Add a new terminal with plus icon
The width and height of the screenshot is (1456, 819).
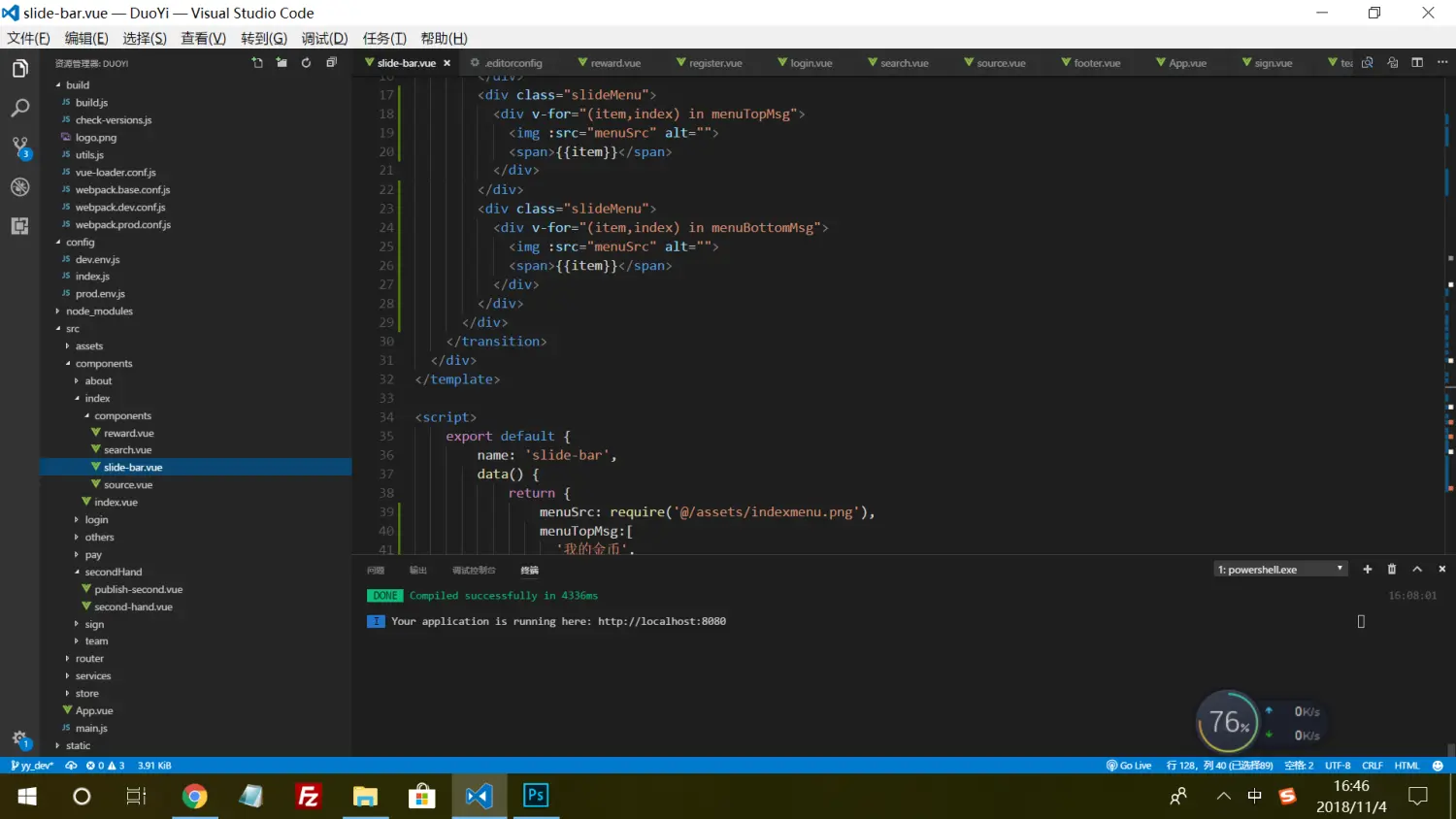tap(1367, 570)
